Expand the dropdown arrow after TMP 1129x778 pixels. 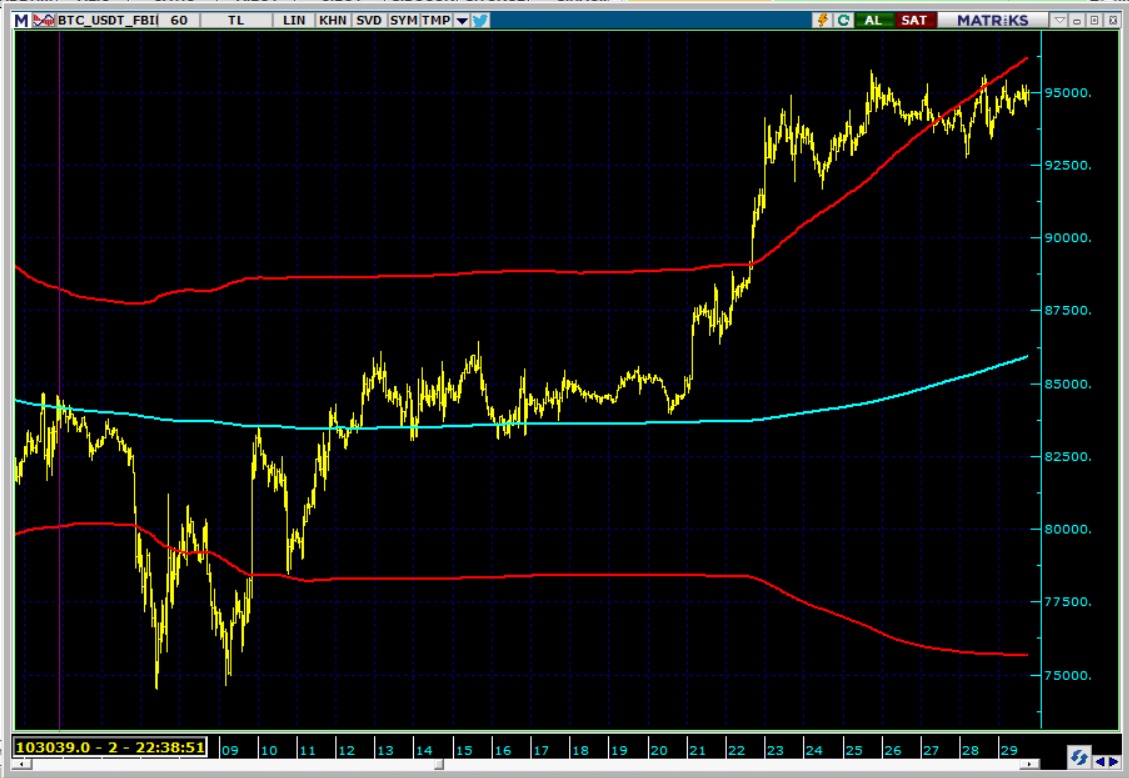pyautogui.click(x=461, y=20)
